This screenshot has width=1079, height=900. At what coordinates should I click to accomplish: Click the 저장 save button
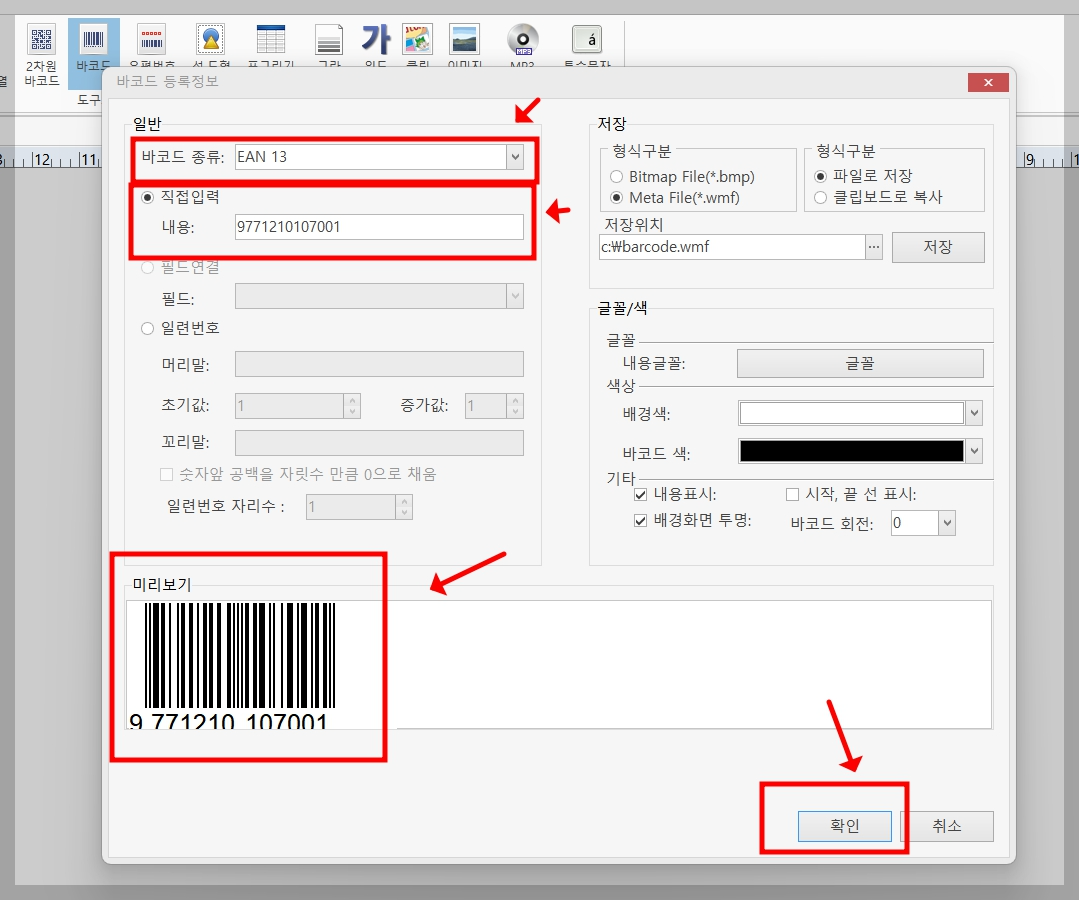point(938,247)
